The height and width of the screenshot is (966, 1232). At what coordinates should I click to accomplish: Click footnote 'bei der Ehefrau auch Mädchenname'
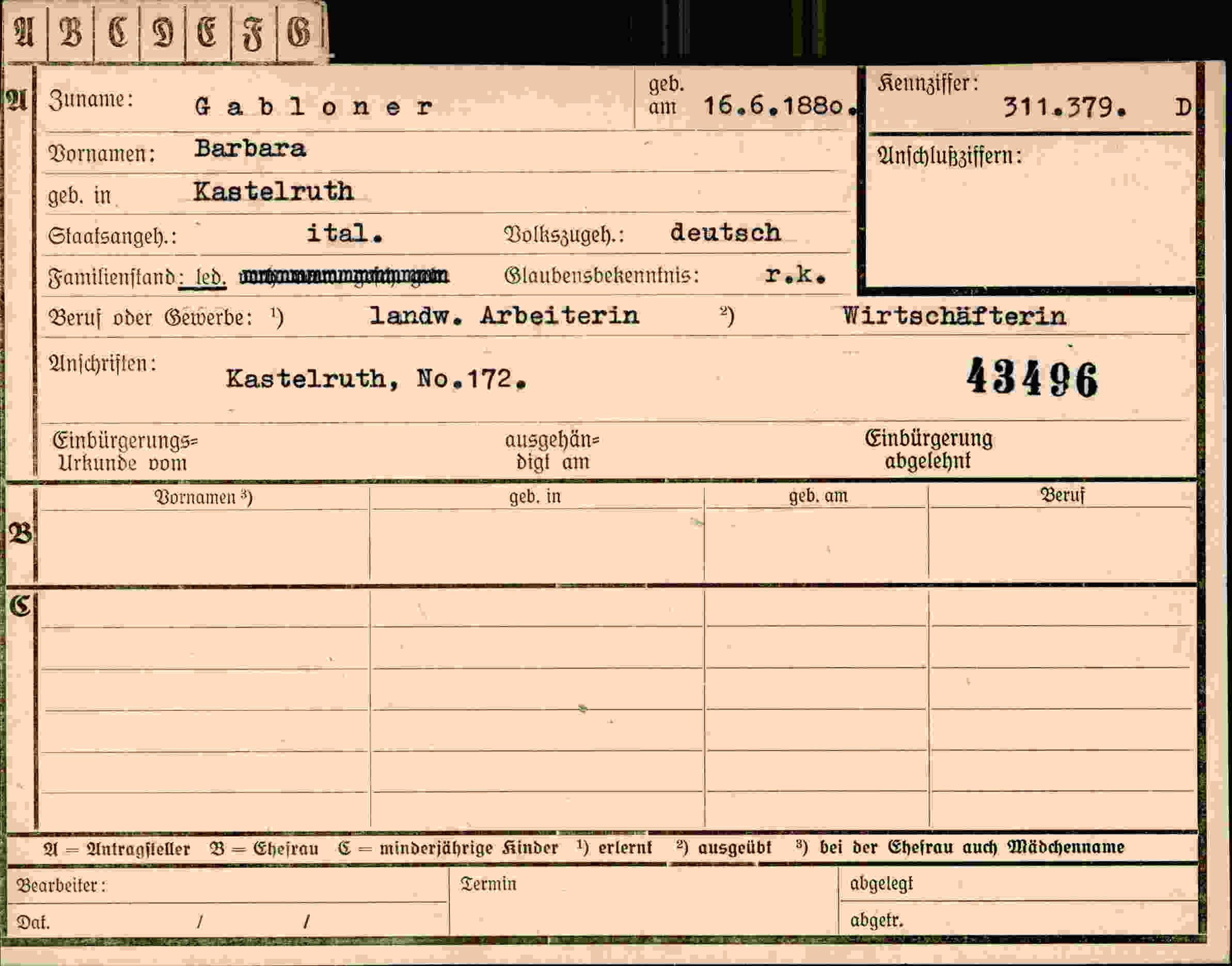[972, 847]
